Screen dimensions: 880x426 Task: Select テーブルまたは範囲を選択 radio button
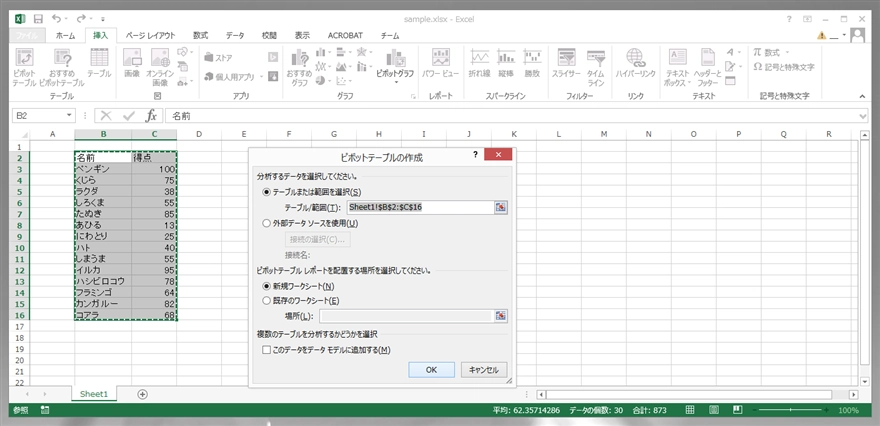[267, 192]
